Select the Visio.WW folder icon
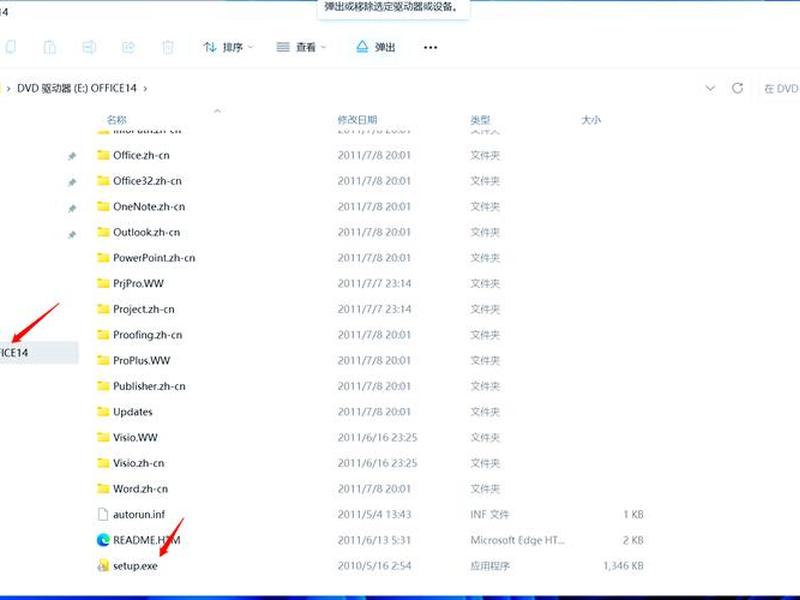Image resolution: width=800 pixels, height=600 pixels. 103,437
